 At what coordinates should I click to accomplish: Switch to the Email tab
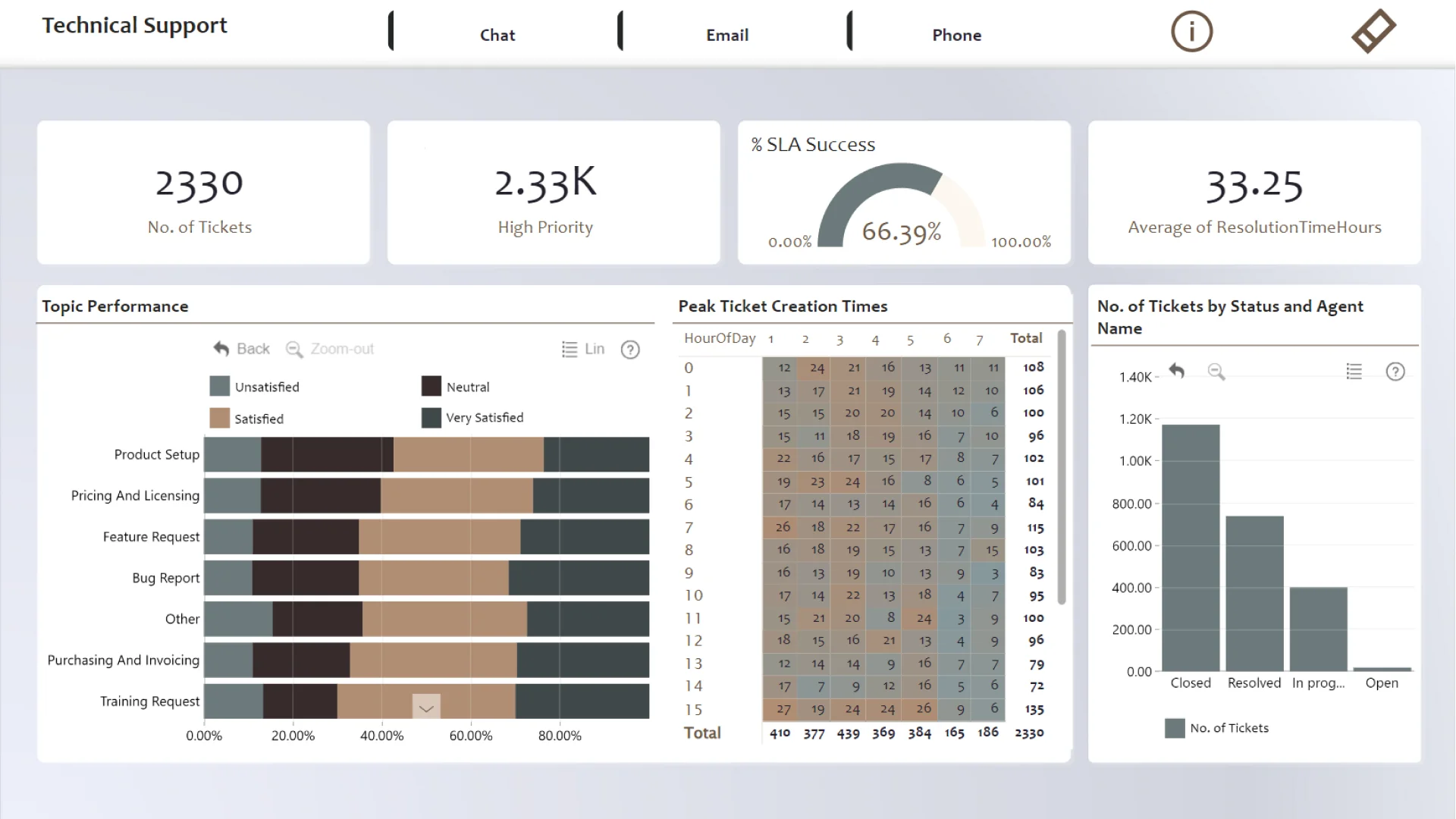727,35
